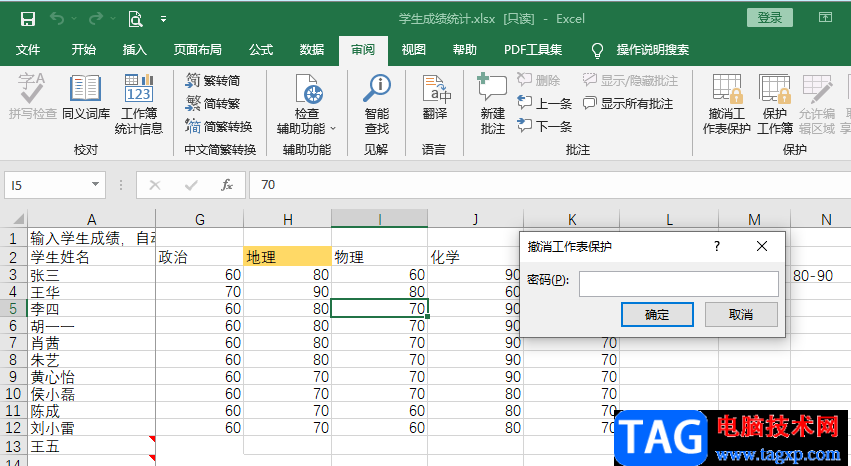Viewport: 851px width, 466px height.
Task: Open the Redo history dropdown arrow
Action: click(x=113, y=19)
